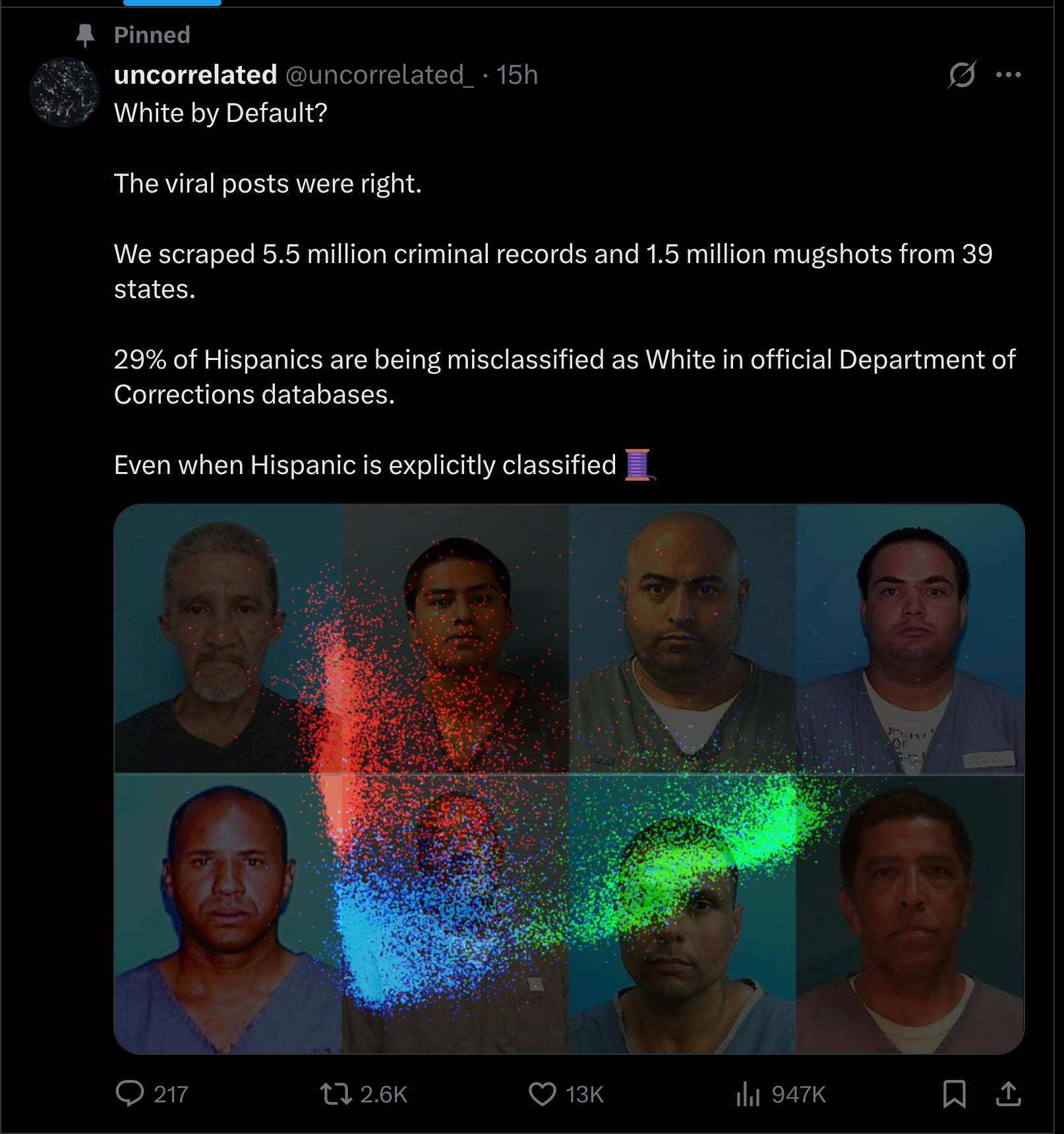The height and width of the screenshot is (1134, 1064).
Task: Select the blue-underlined active tab at top
Action: [172, 3]
